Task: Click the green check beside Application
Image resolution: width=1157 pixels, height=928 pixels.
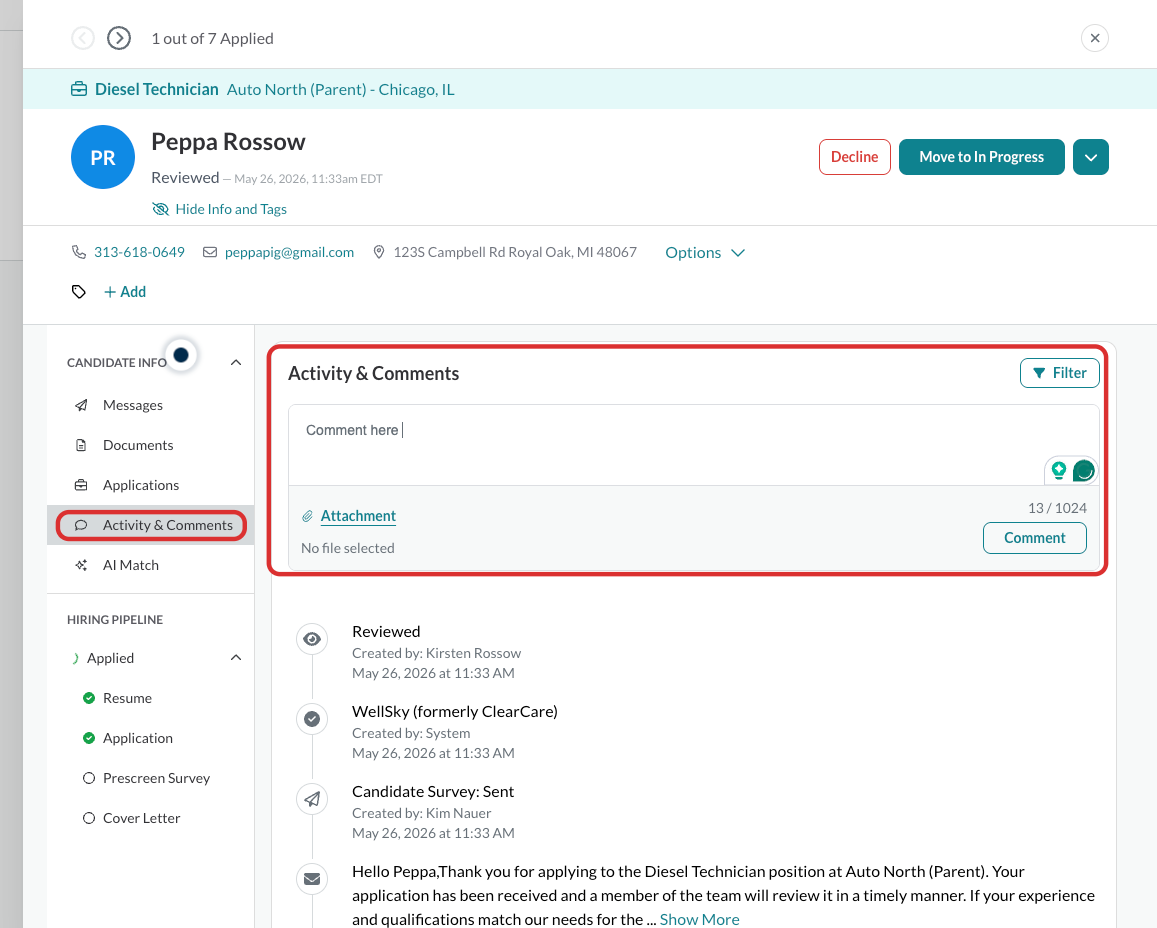Action: (89, 738)
